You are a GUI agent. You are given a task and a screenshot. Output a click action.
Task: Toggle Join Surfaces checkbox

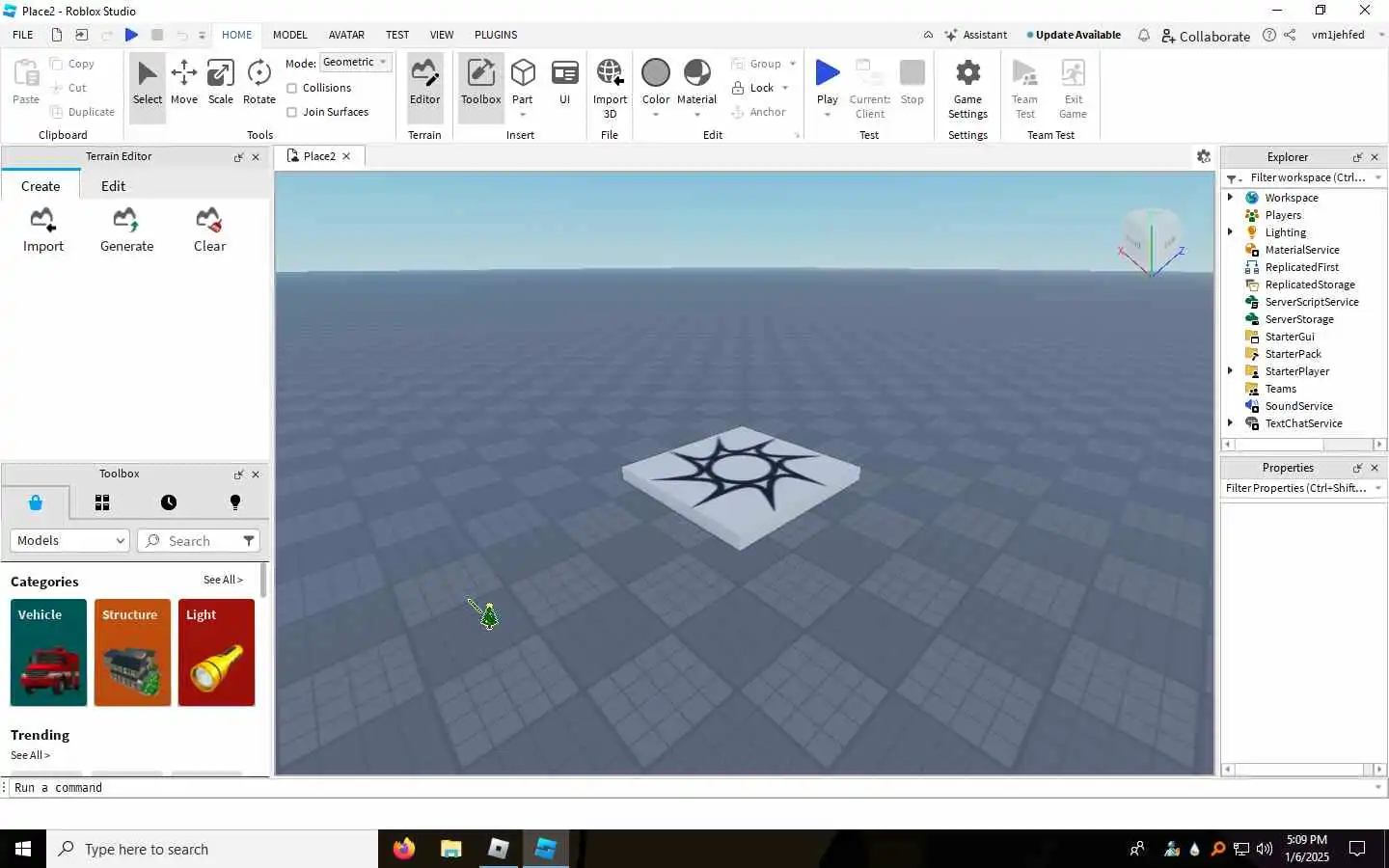292,112
